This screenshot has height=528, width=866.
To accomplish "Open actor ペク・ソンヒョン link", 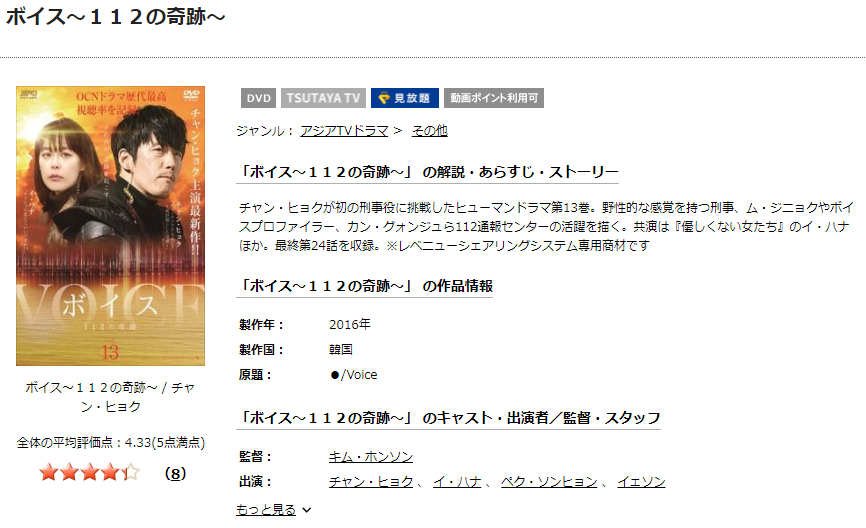I will (549, 482).
